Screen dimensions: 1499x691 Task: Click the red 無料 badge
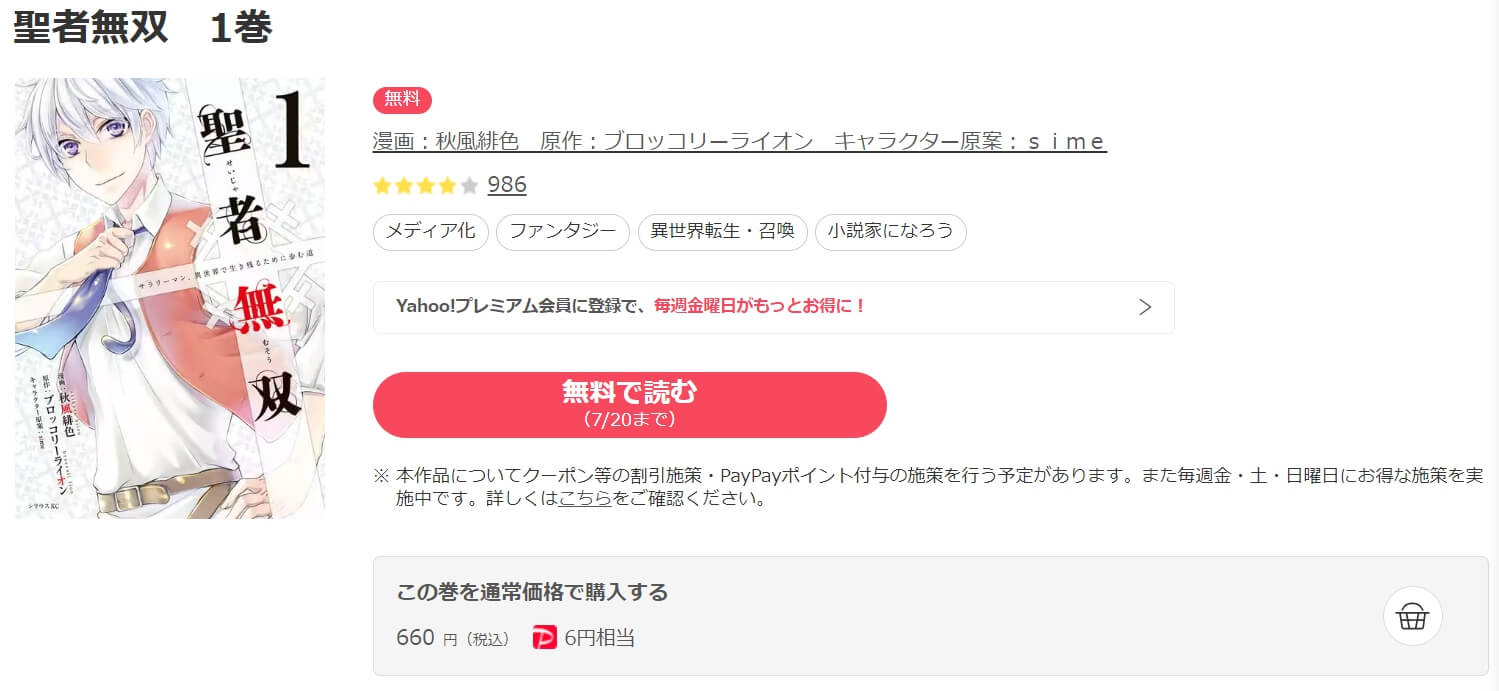[x=402, y=100]
